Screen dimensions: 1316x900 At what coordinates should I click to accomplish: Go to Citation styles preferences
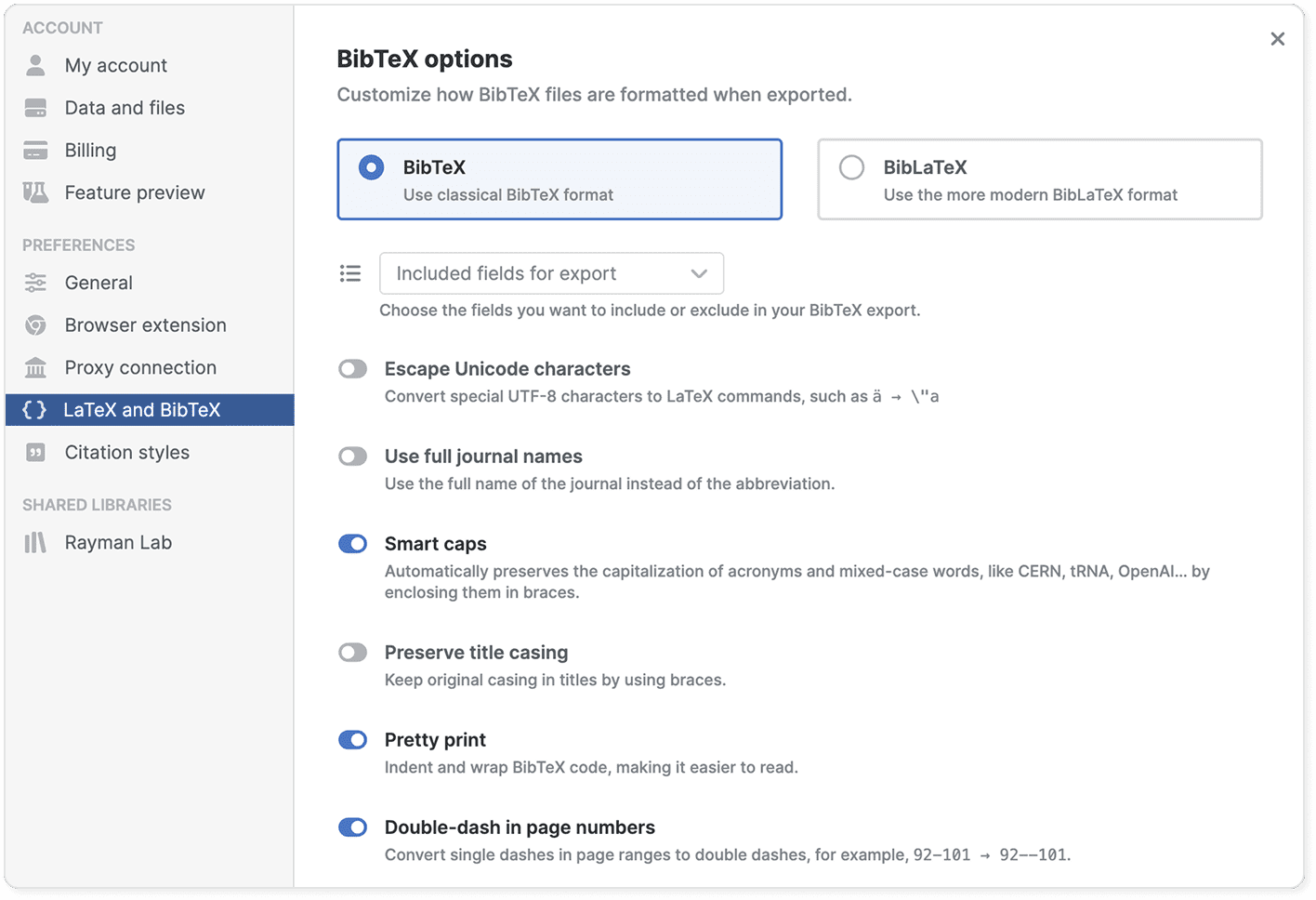point(126,453)
